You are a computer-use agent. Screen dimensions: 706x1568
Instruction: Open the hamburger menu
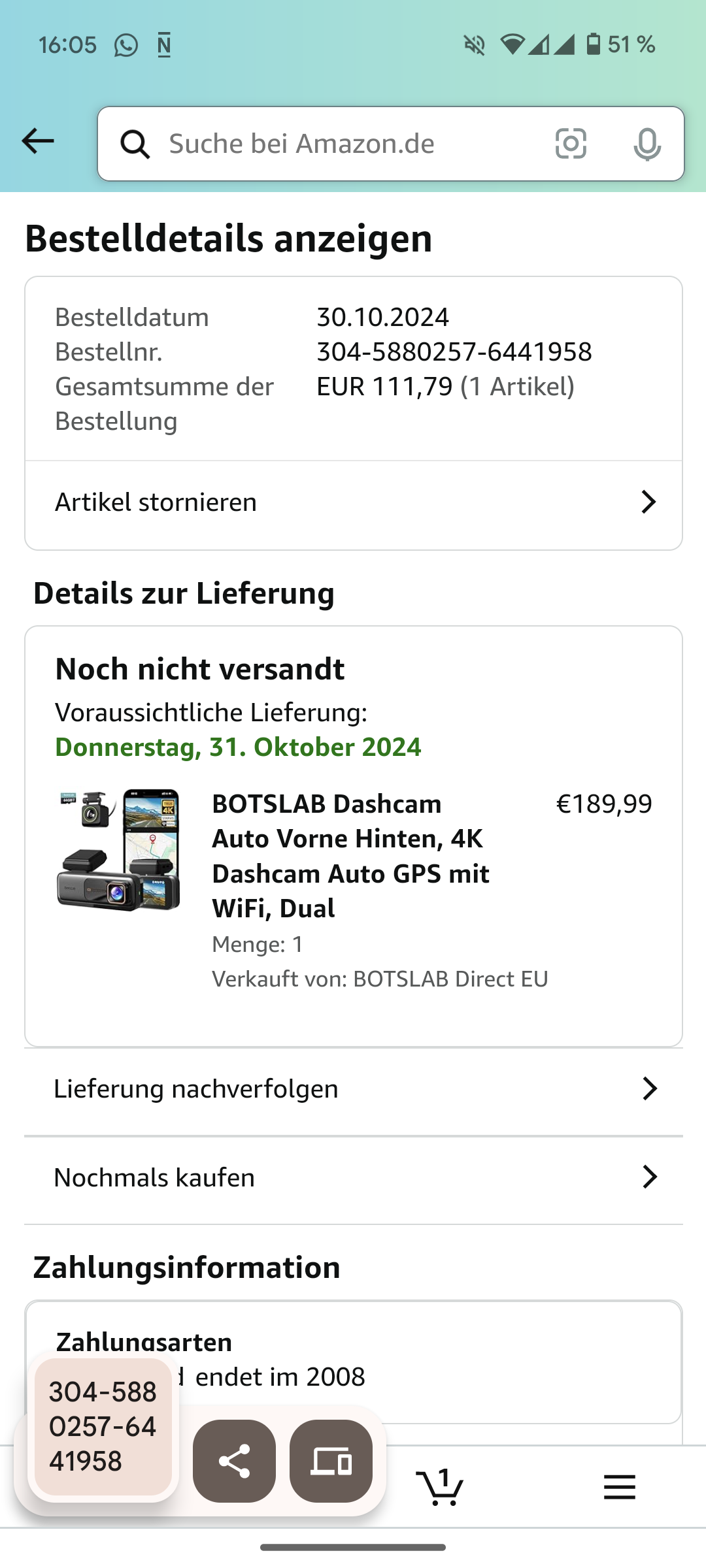tap(619, 1487)
